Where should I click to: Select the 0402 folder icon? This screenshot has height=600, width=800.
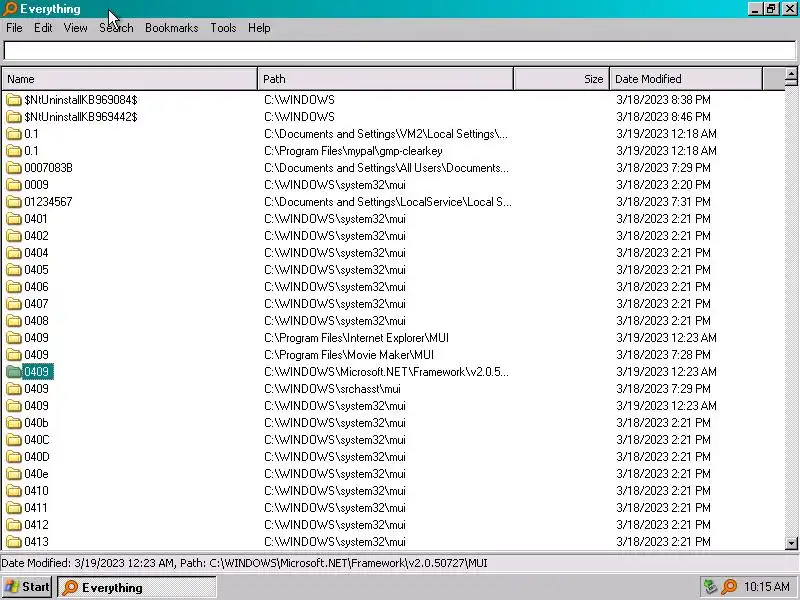coord(14,236)
